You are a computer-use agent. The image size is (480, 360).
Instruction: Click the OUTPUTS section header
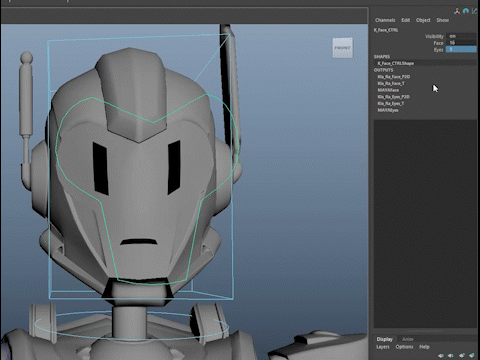click(383, 70)
